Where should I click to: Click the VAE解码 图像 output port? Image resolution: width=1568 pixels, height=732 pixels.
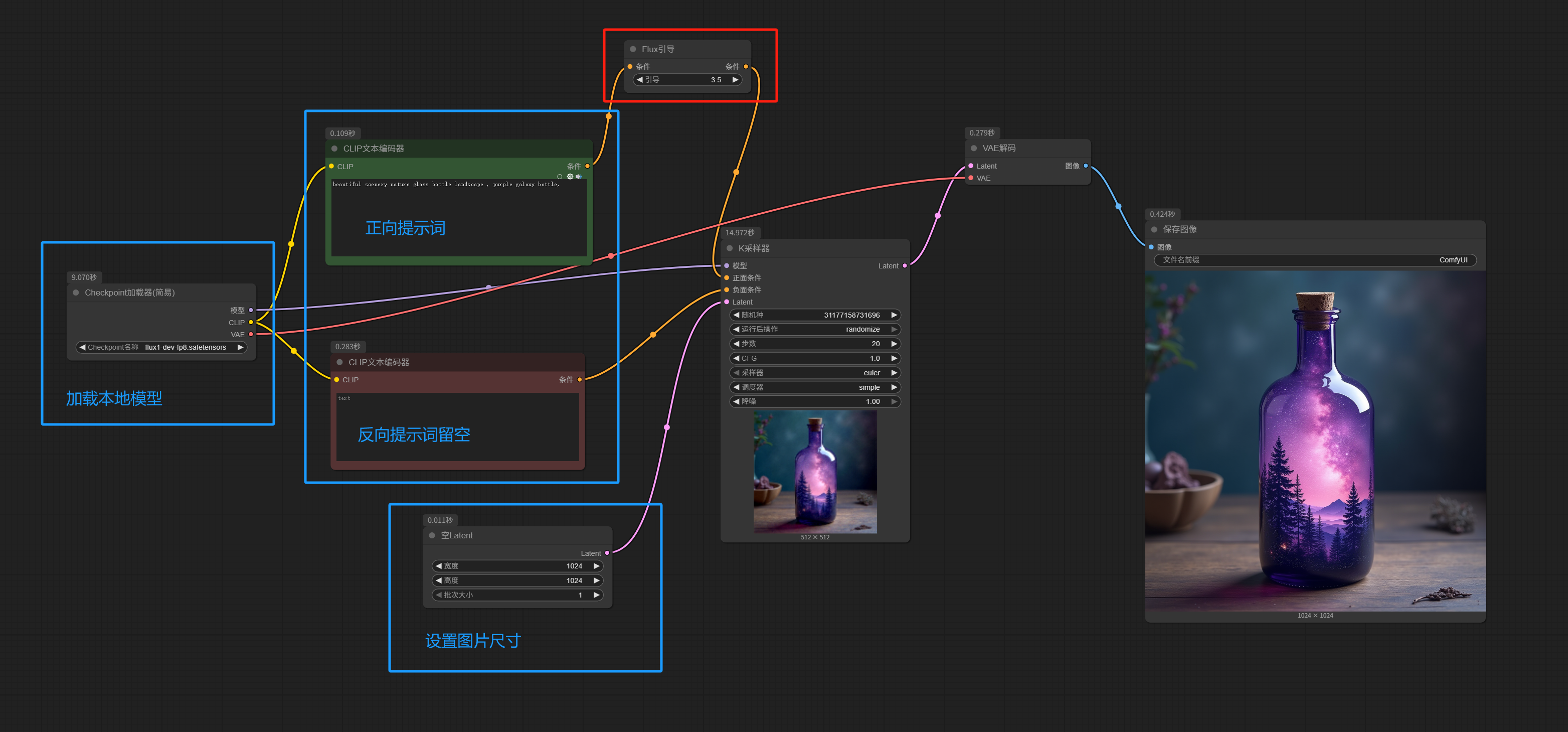[1085, 166]
